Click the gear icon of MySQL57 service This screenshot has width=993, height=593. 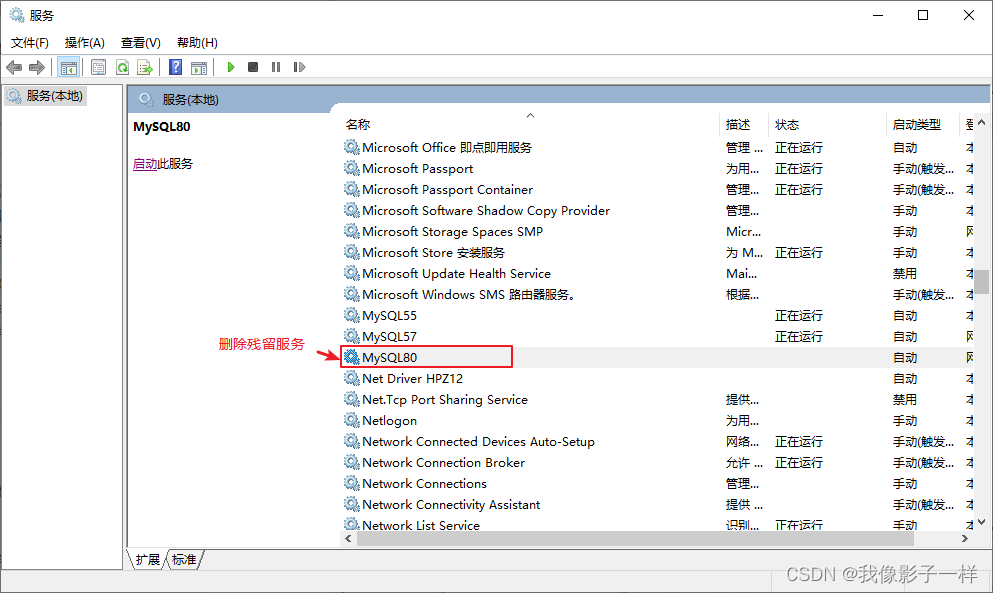[x=351, y=336]
